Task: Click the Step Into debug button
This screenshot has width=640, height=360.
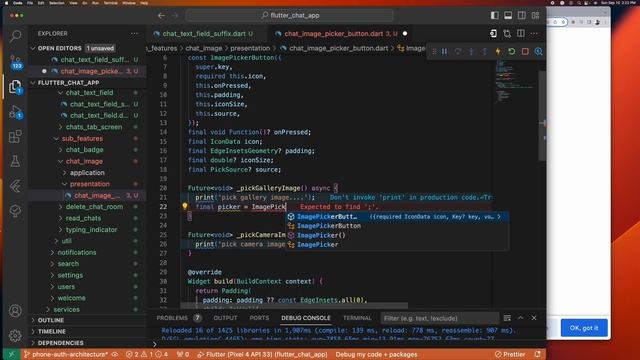Action: coord(471,51)
